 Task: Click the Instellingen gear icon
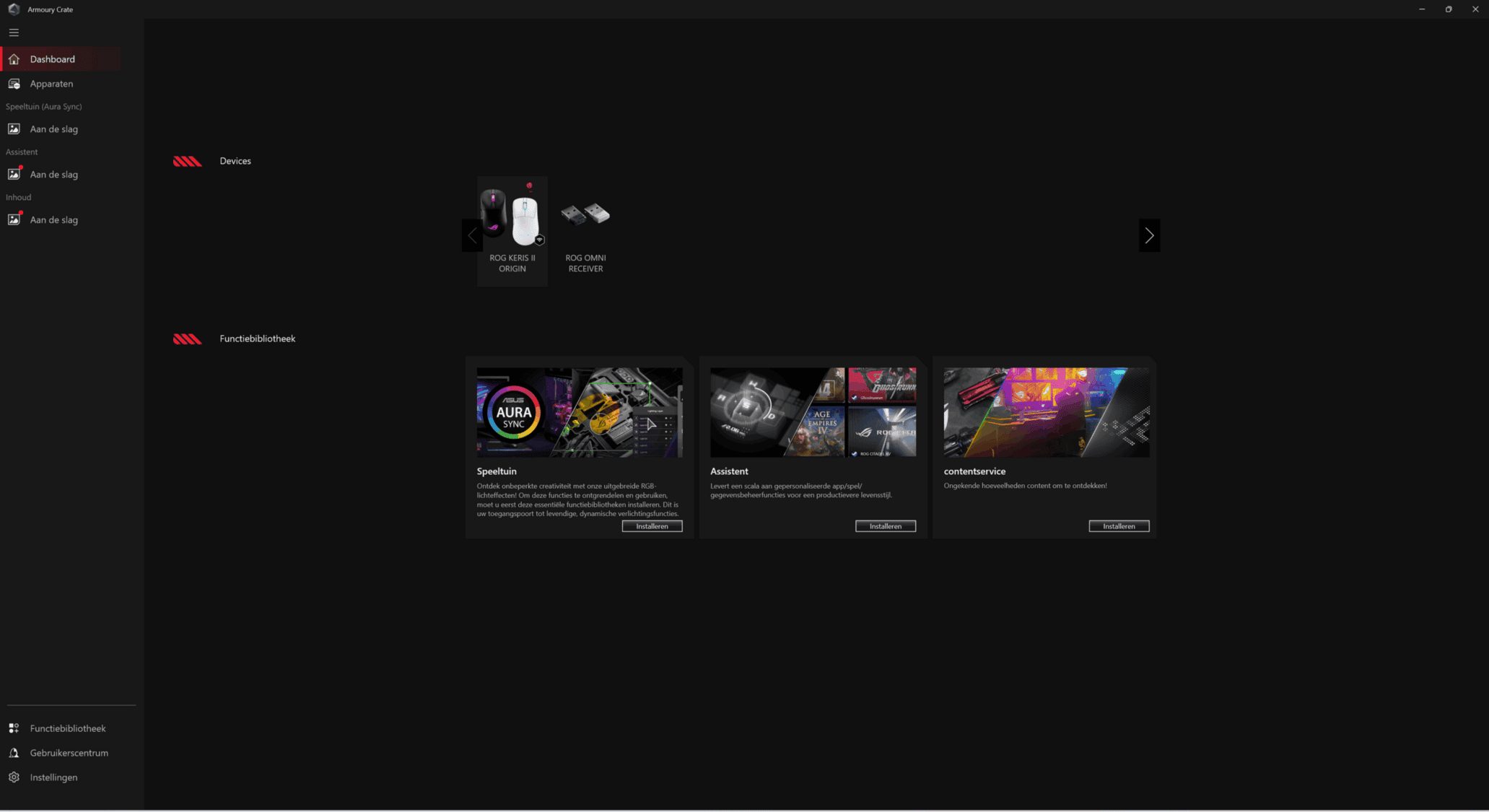(x=14, y=777)
